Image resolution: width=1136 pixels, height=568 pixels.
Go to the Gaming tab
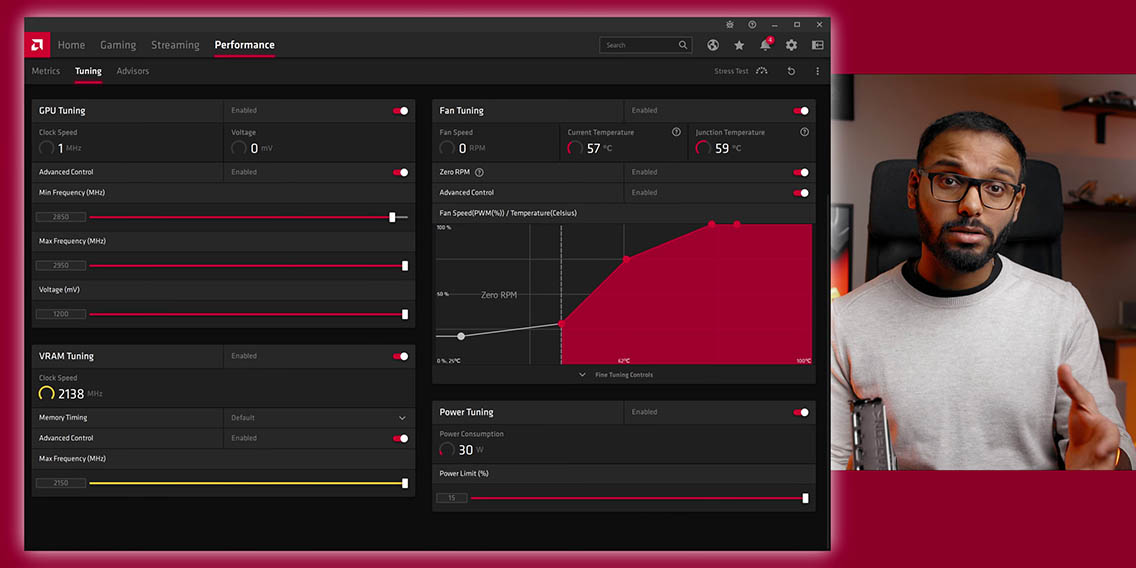click(x=118, y=45)
